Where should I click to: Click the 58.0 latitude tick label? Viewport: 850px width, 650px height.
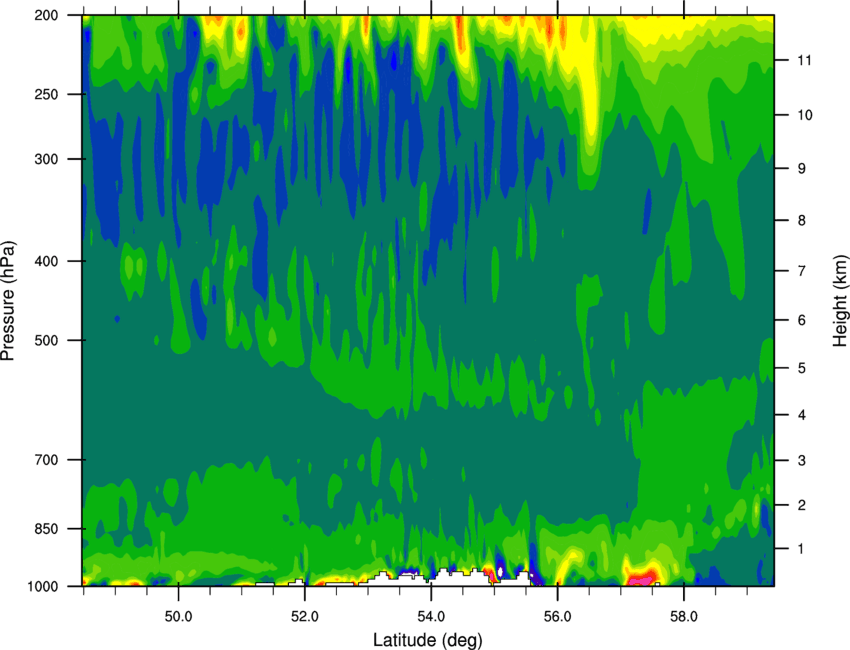(x=684, y=616)
